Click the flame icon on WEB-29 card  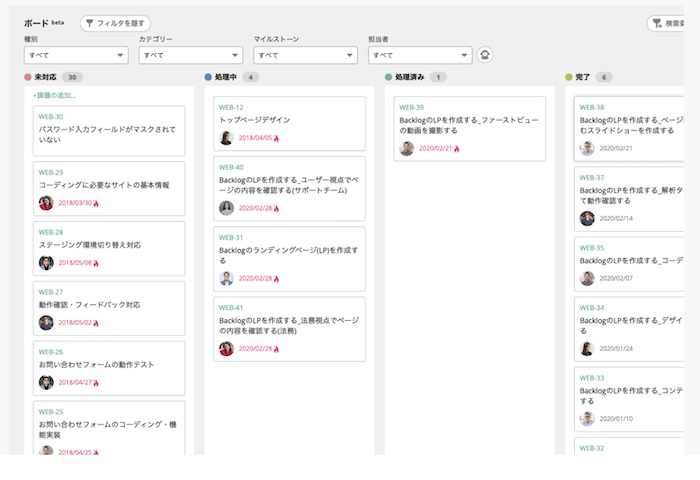[97, 203]
